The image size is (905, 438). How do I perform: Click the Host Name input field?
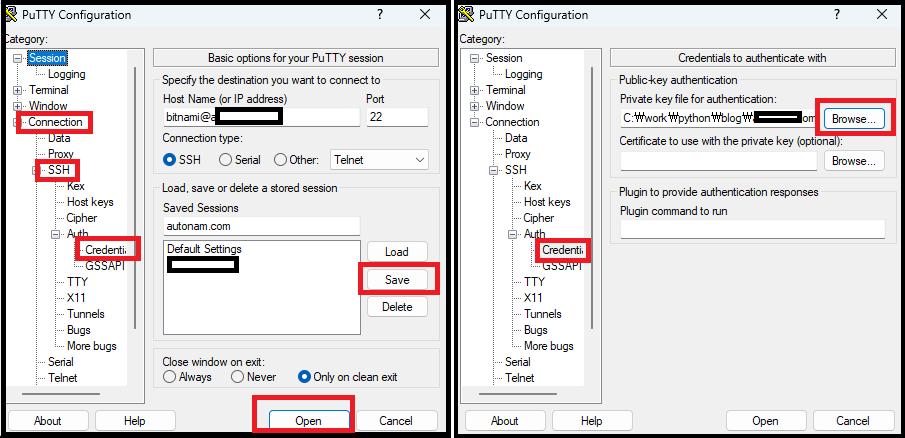point(261,117)
